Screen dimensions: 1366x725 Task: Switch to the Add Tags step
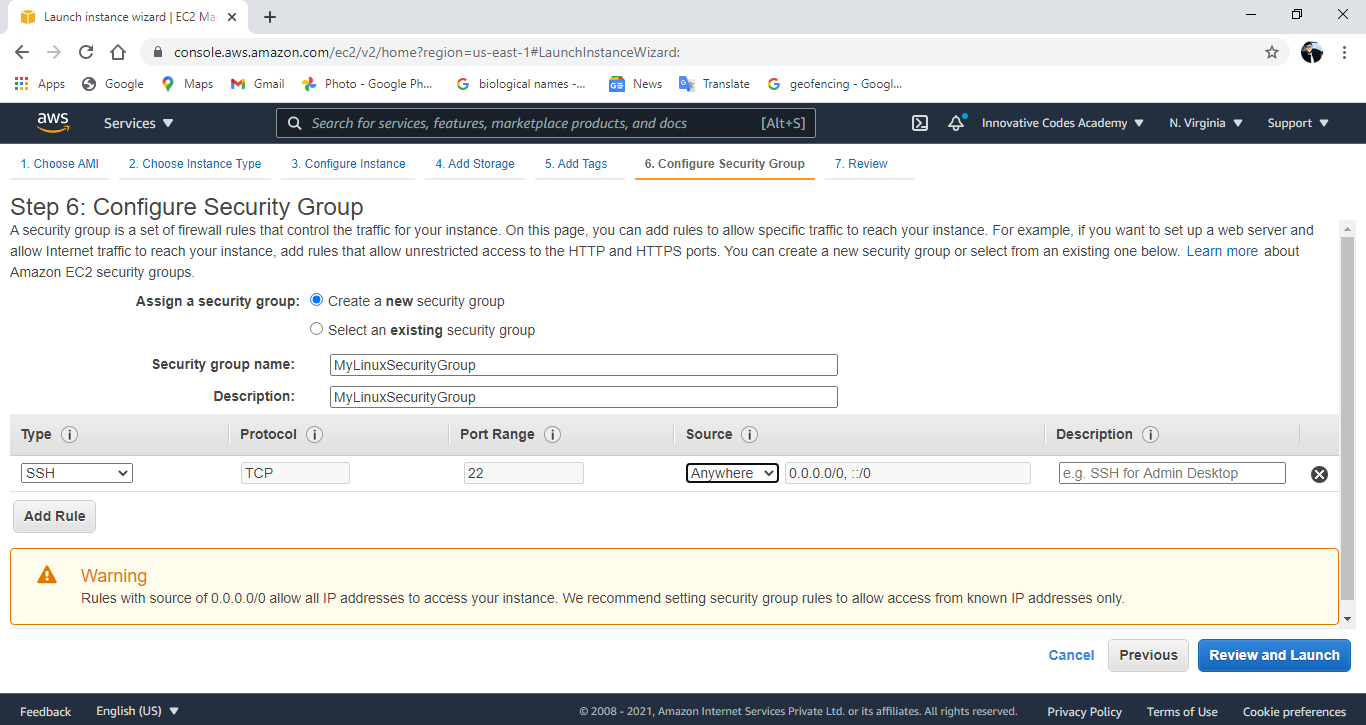579,163
